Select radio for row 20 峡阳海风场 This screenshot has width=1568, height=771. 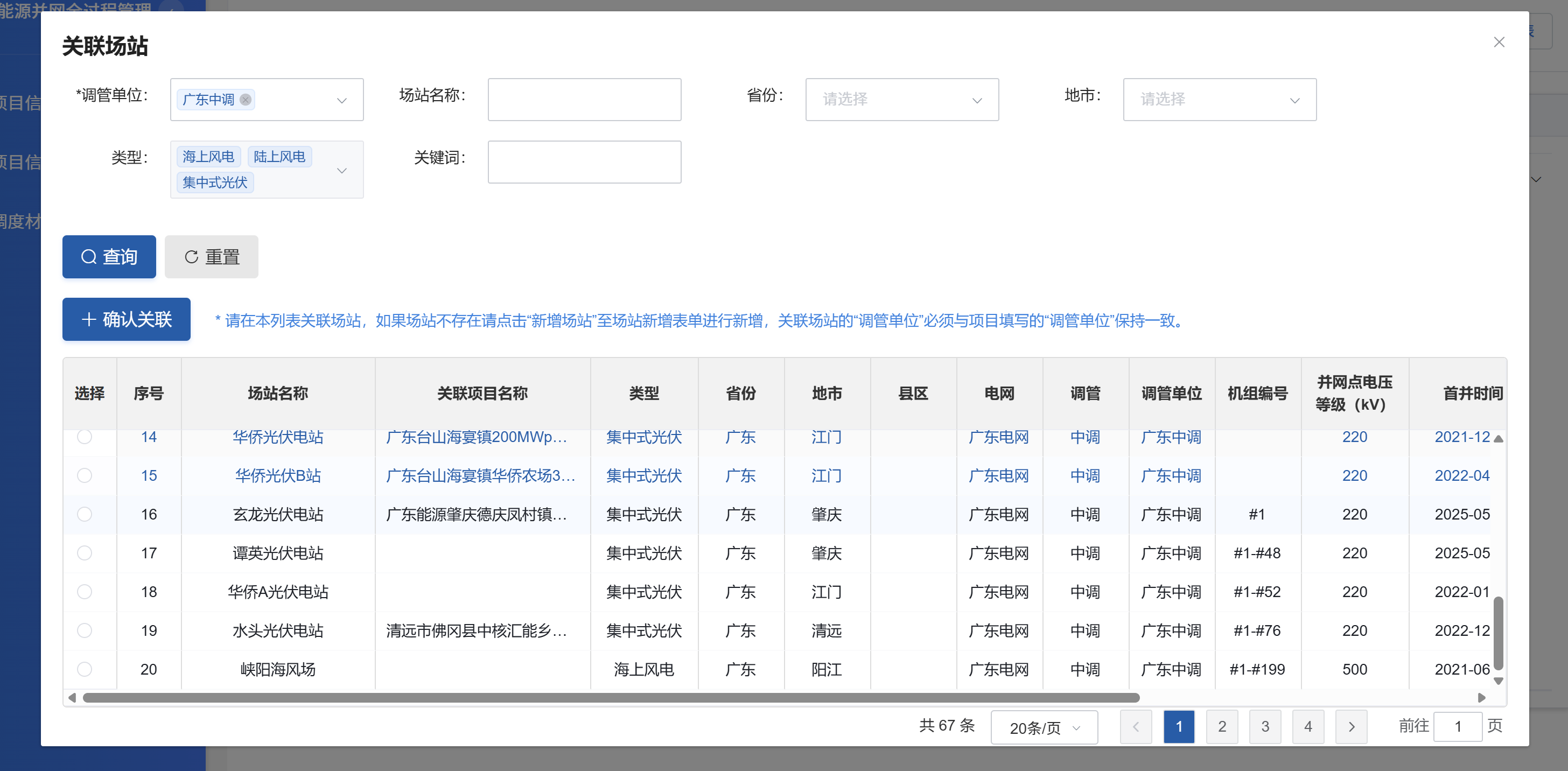coord(85,669)
